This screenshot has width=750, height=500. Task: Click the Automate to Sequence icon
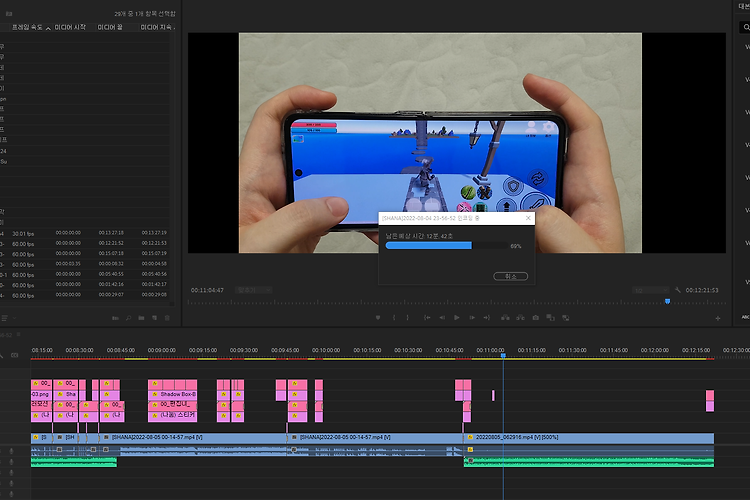pyautogui.click(x=115, y=318)
